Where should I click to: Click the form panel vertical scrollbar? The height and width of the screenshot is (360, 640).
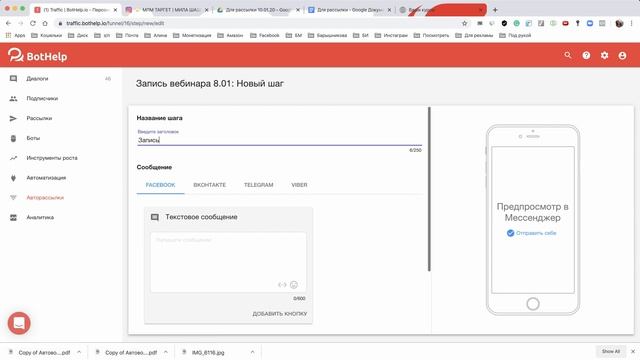click(429, 189)
